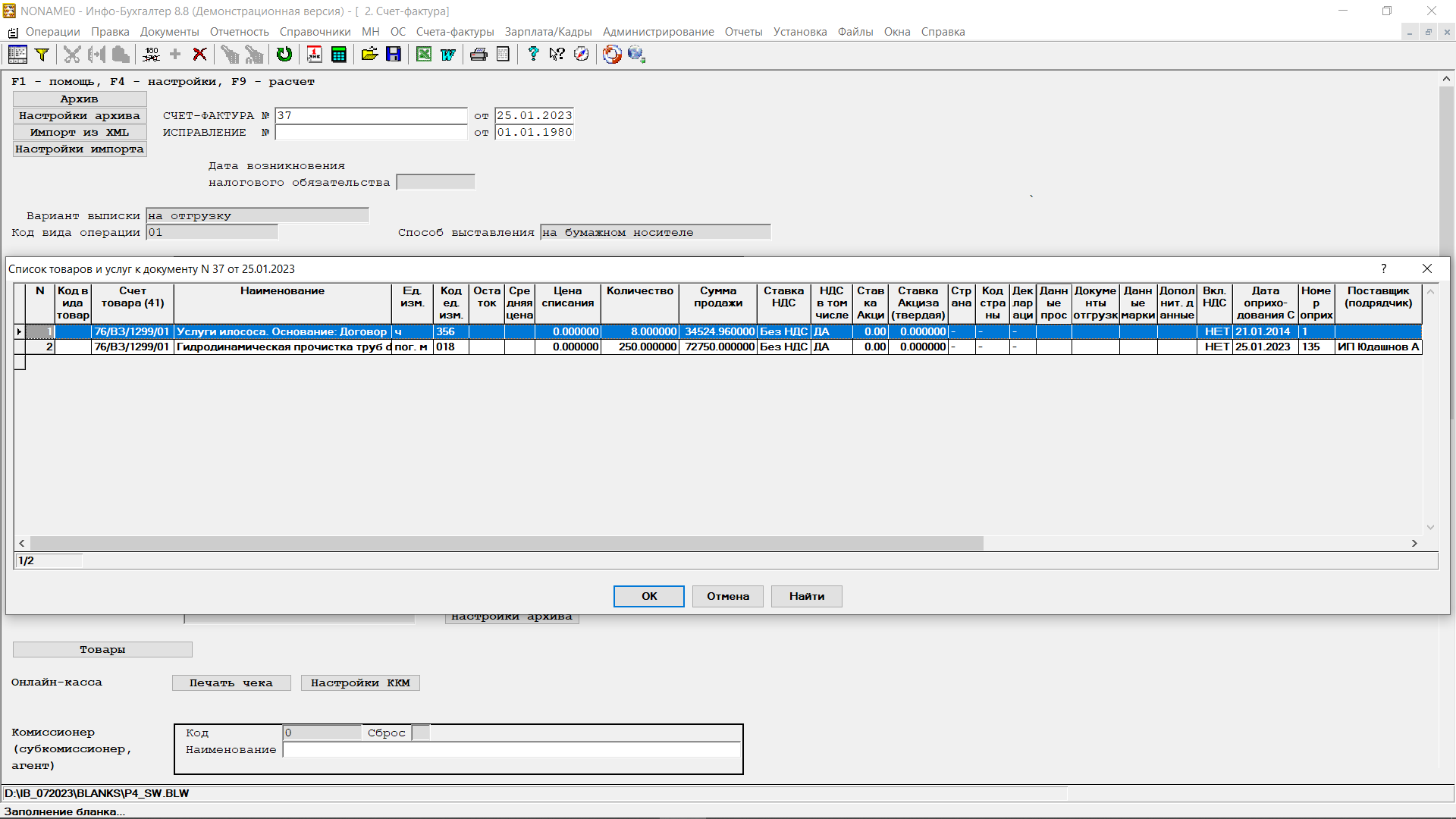Click the blue floppy save icon
Image resolution: width=1456 pixels, height=819 pixels.
click(x=394, y=54)
